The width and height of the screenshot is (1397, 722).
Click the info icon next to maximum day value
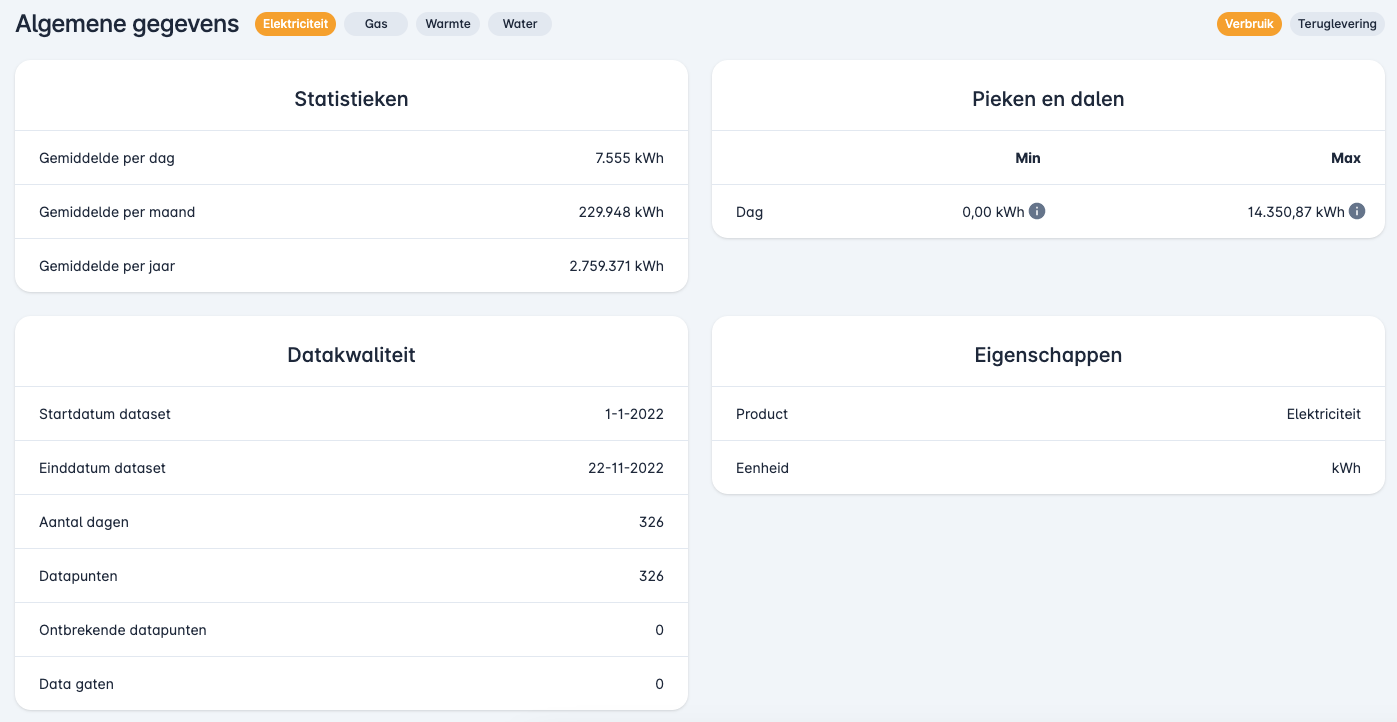(x=1357, y=211)
